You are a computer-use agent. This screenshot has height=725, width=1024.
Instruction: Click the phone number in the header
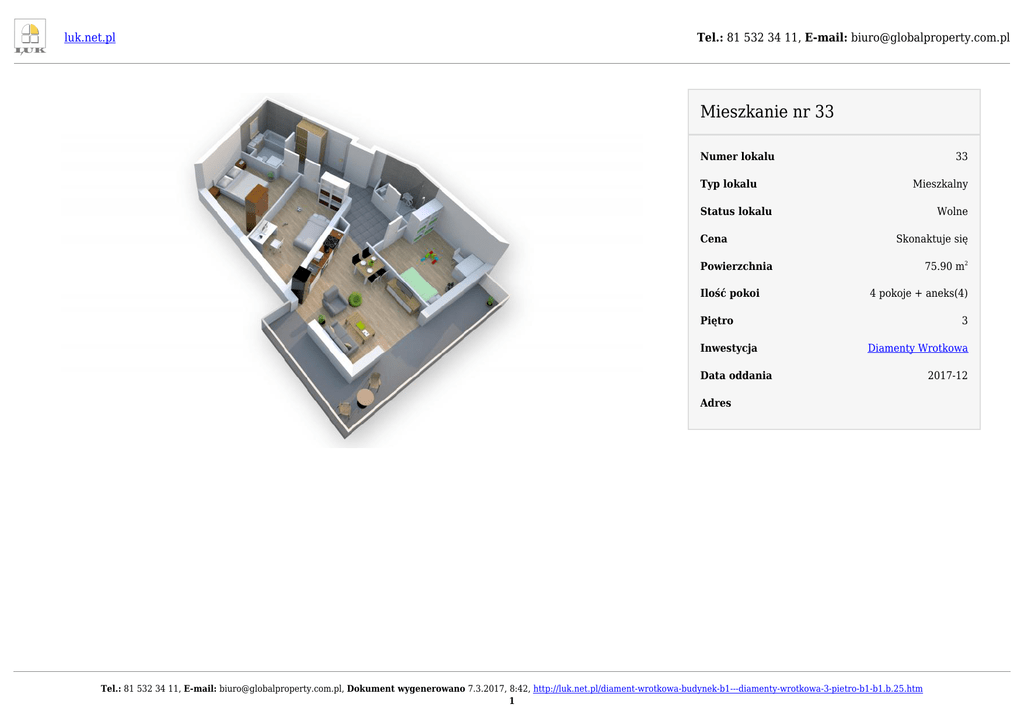(x=762, y=38)
